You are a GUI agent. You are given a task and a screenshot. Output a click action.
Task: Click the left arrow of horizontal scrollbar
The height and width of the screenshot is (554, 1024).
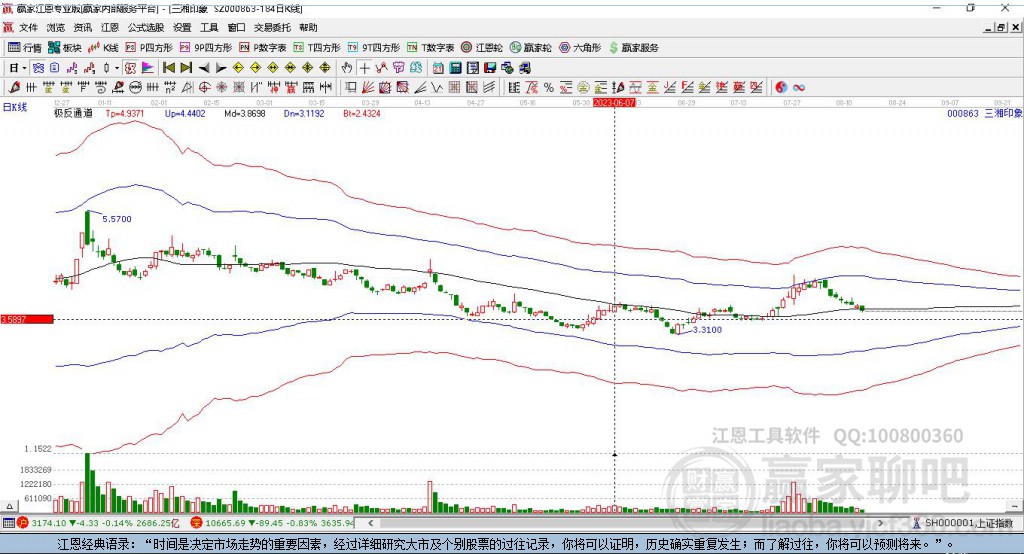point(371,523)
